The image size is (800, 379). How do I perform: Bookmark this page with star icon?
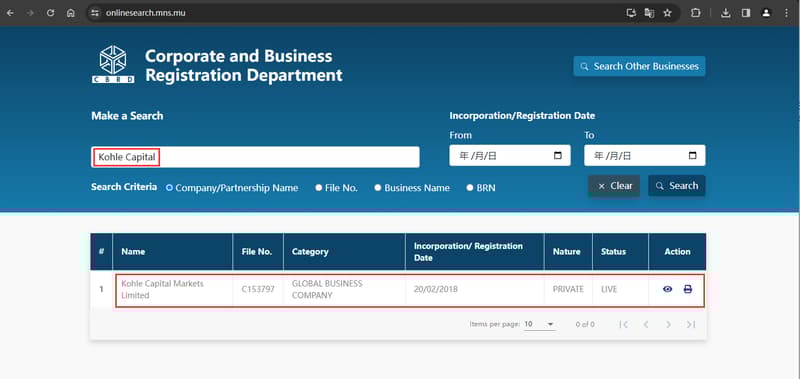667,13
